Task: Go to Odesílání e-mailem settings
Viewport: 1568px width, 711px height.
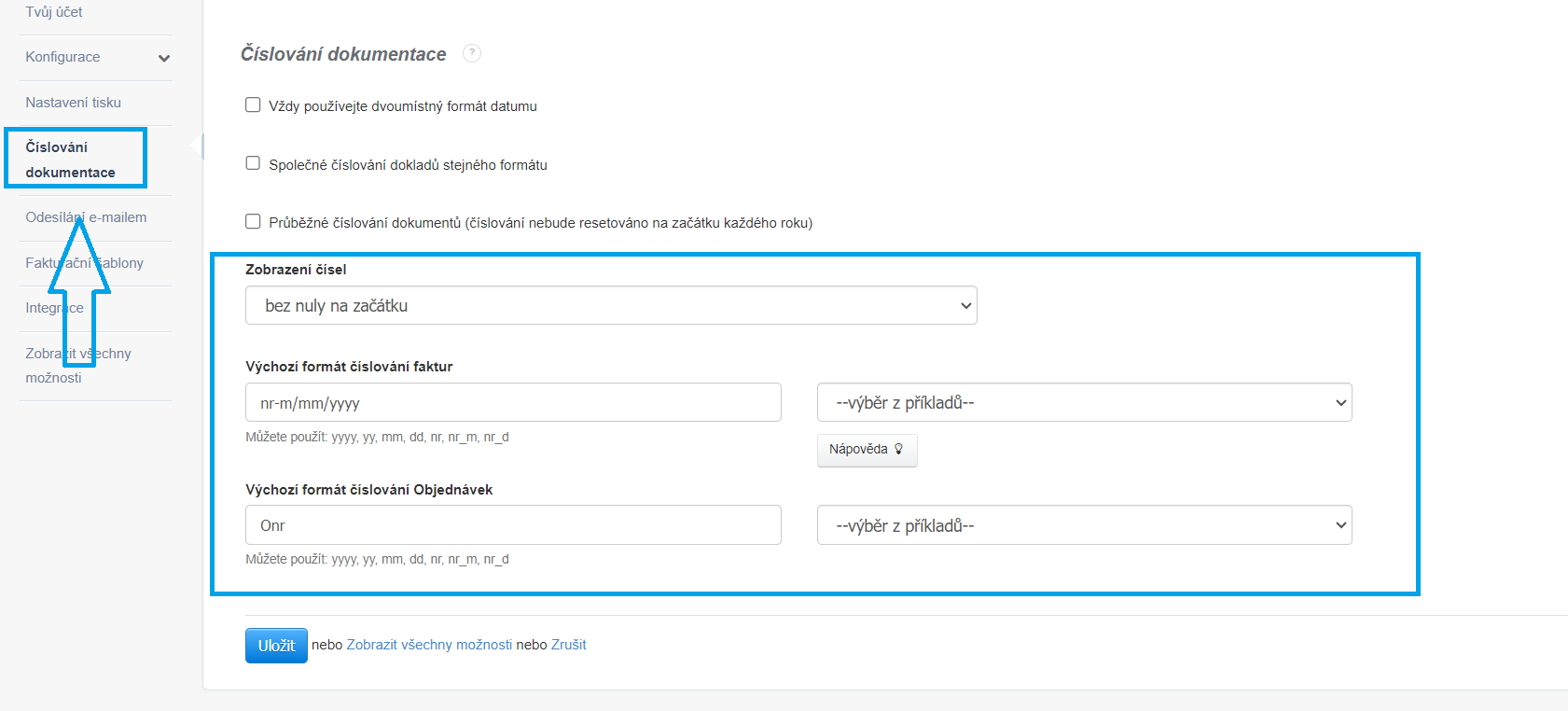Action: [86, 217]
